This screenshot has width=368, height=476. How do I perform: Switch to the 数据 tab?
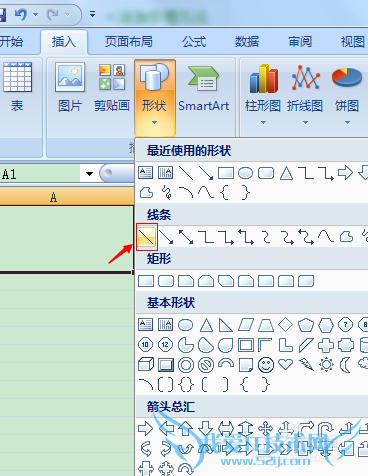point(247,42)
